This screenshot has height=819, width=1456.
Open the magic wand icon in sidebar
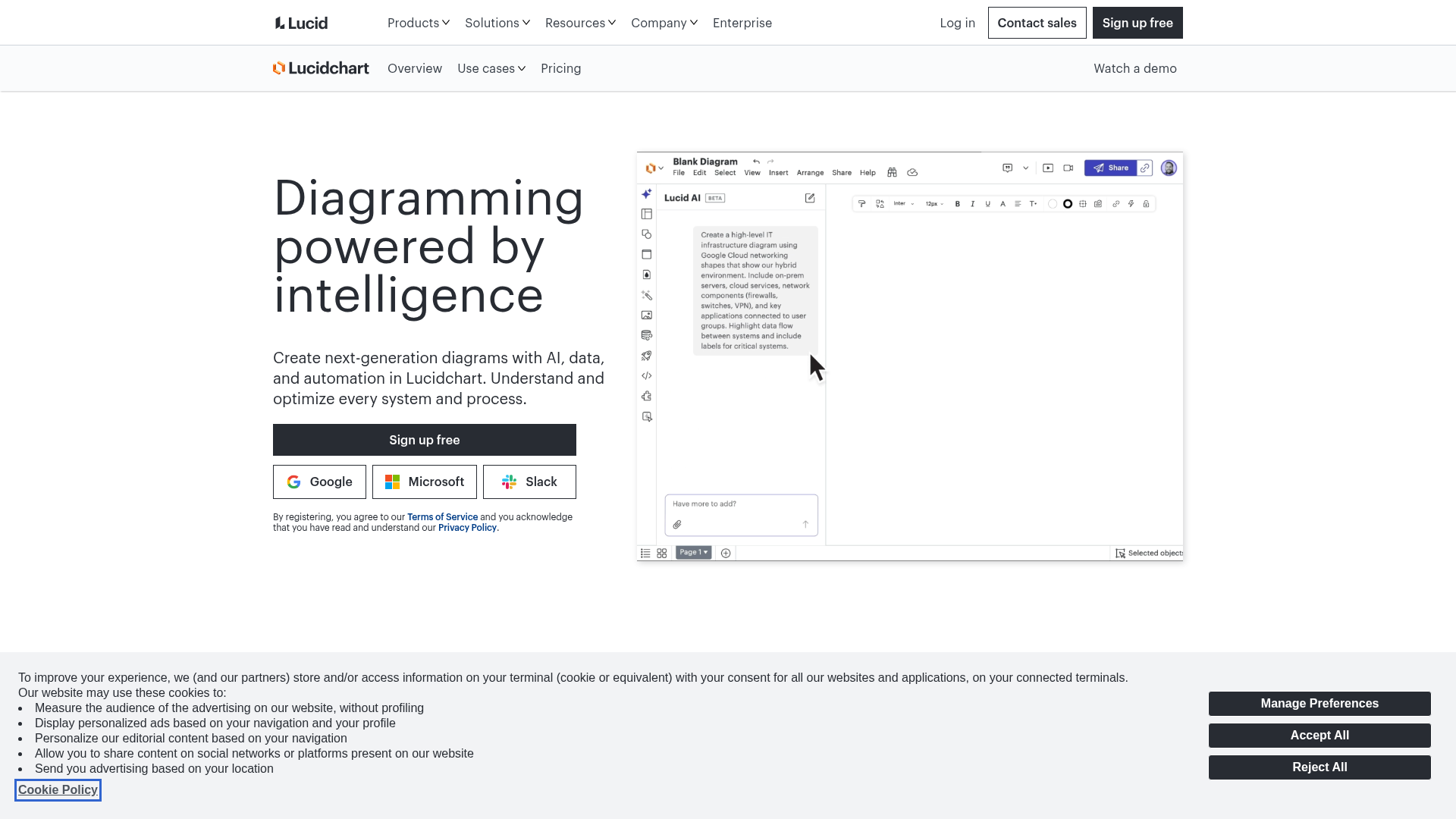(x=646, y=295)
